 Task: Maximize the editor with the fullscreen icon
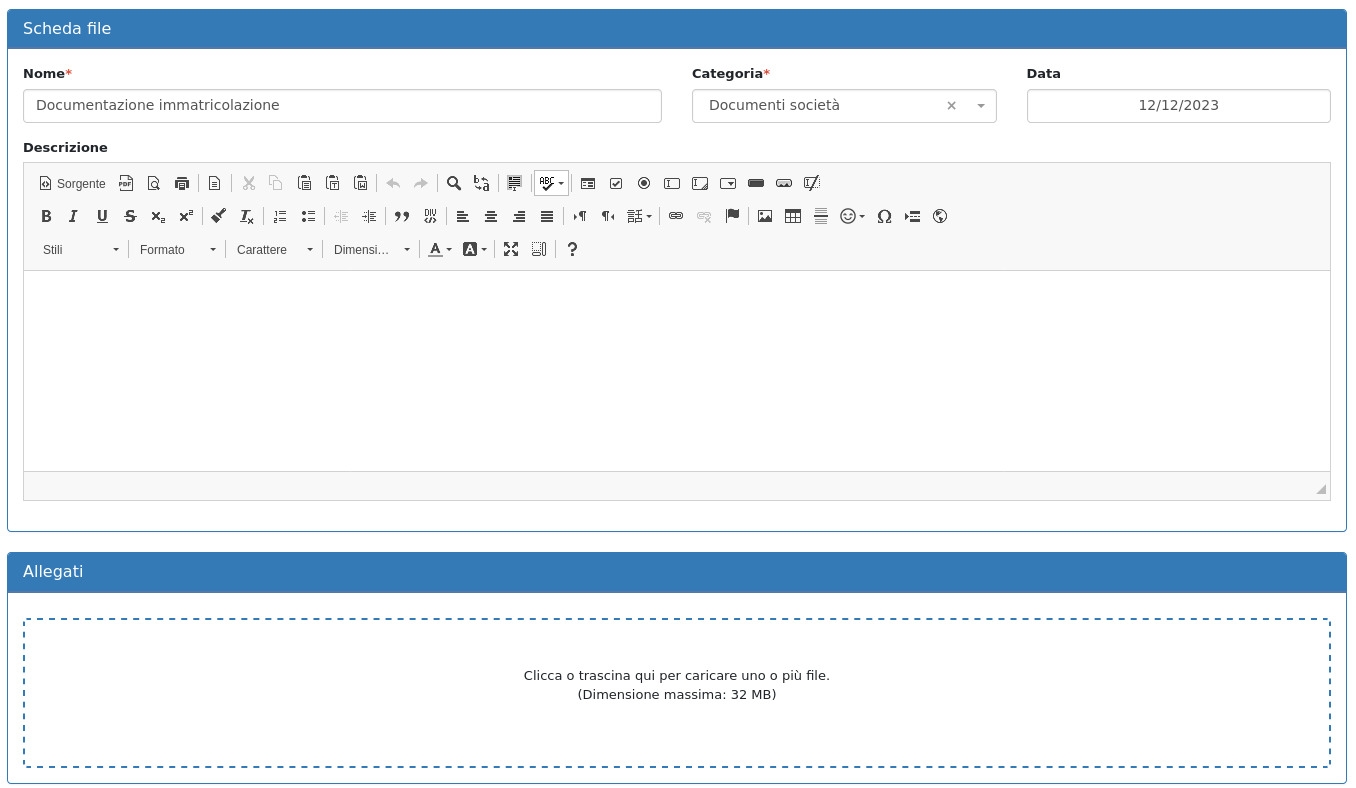tap(511, 249)
